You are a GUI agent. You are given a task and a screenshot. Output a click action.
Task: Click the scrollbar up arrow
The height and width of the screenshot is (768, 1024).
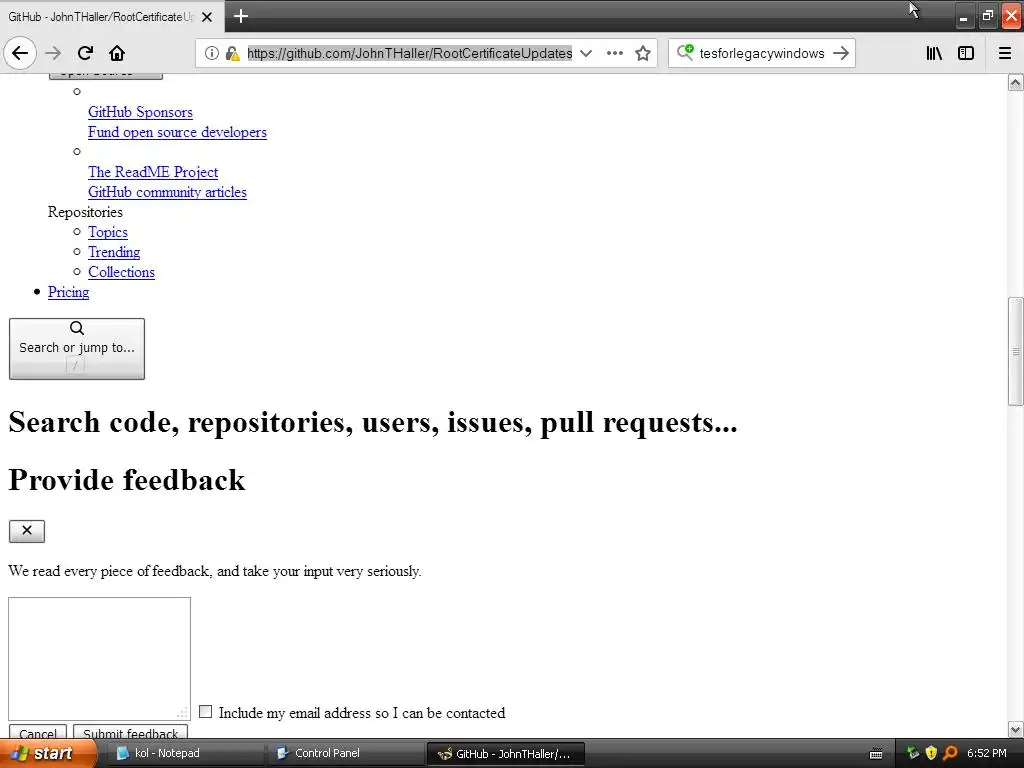tap(1016, 82)
